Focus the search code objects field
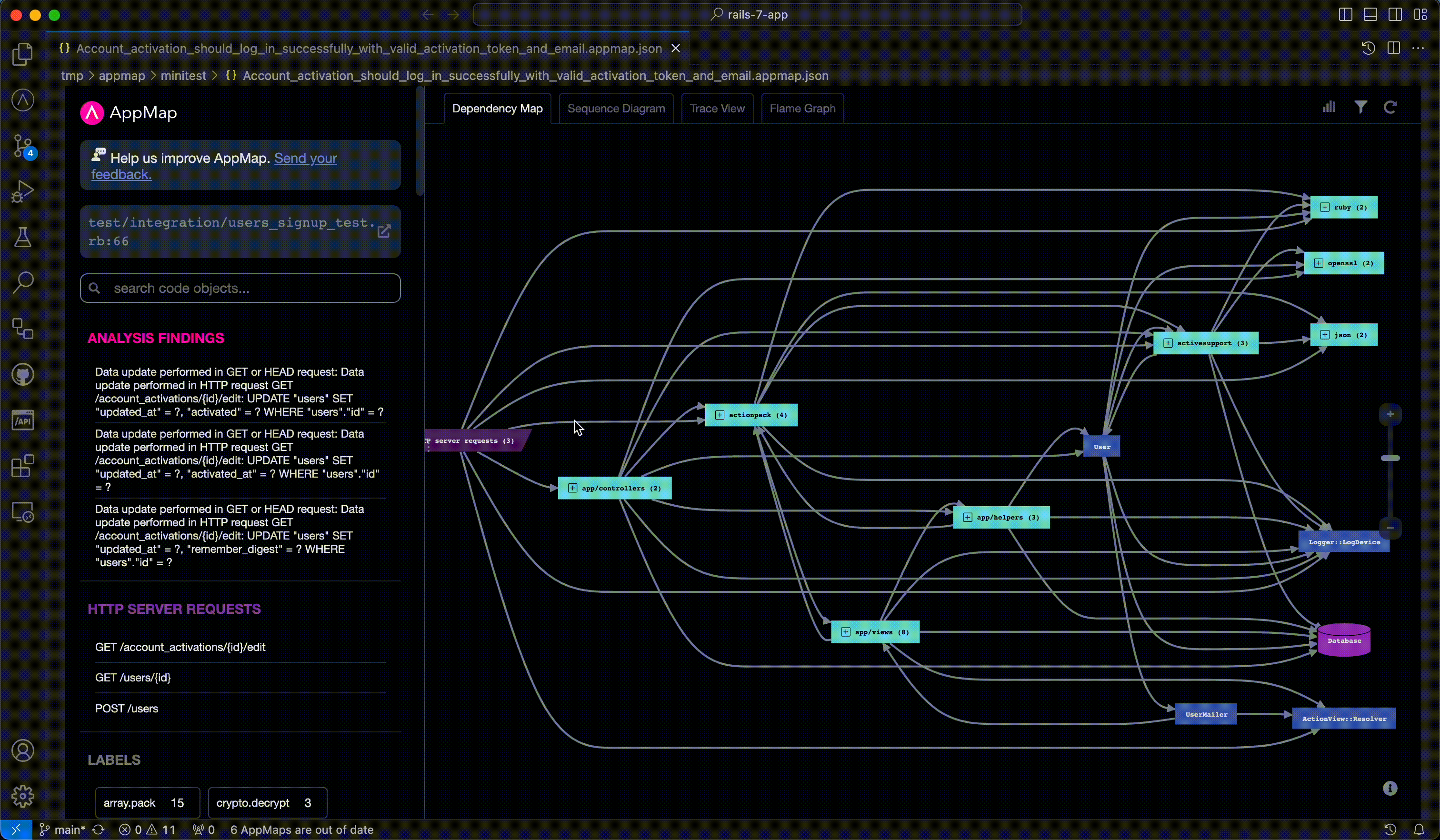This screenshot has width=1440, height=840. [240, 288]
